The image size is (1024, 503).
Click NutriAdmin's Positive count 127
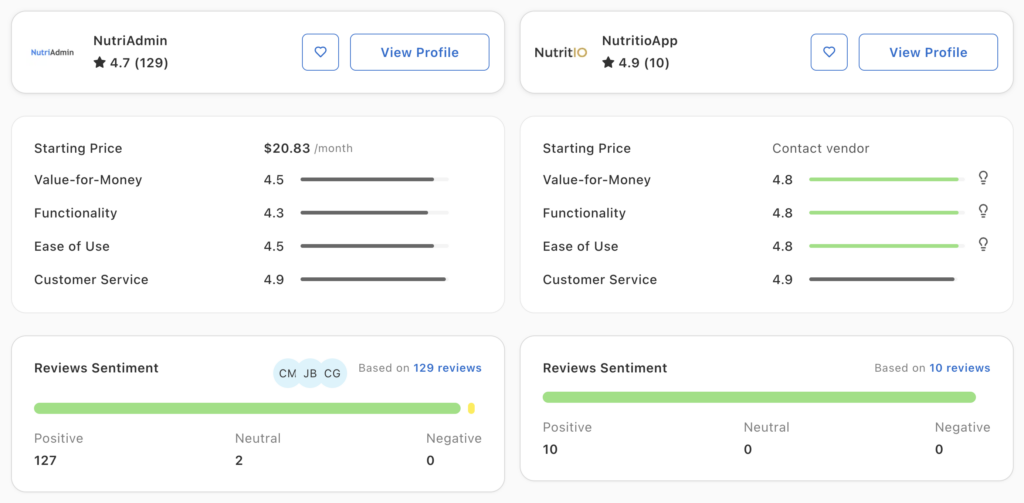click(x=45, y=461)
